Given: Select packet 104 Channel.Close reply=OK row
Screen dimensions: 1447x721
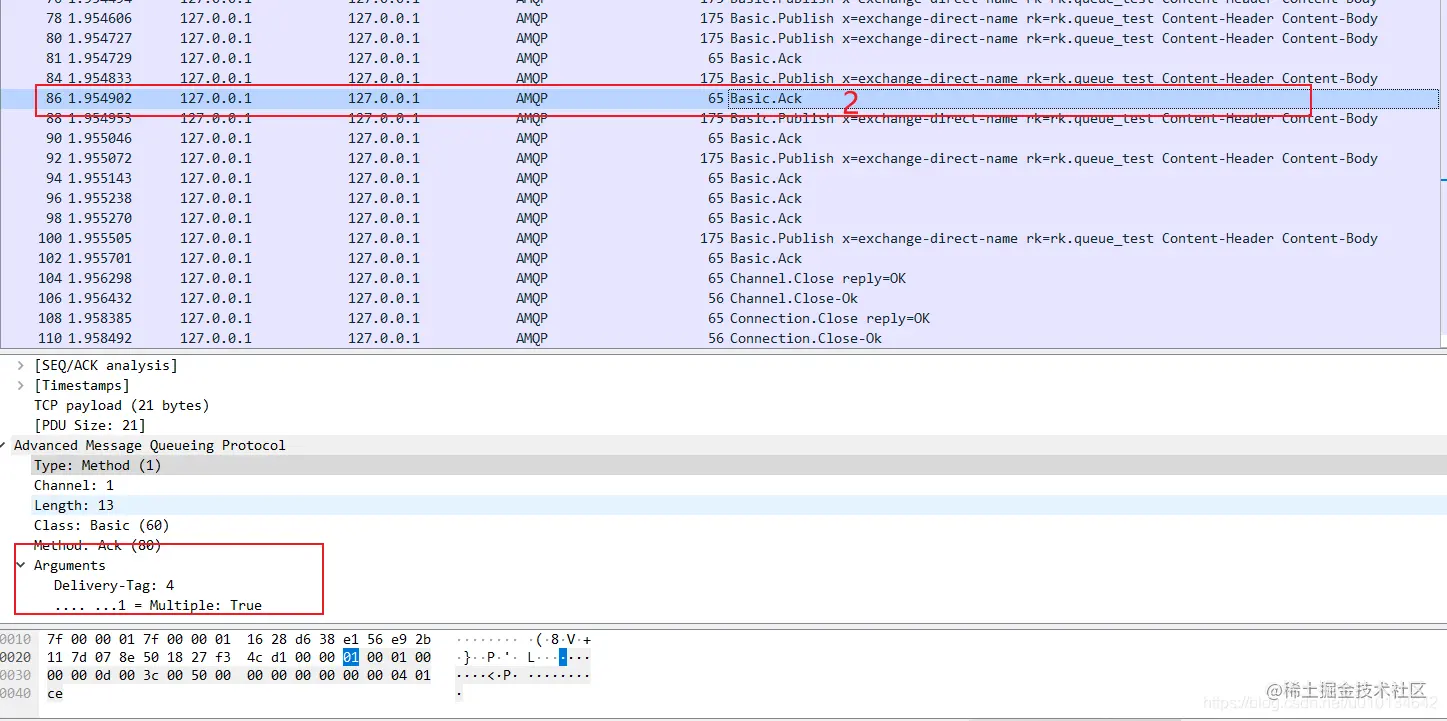Looking at the screenshot, I should [x=720, y=278].
